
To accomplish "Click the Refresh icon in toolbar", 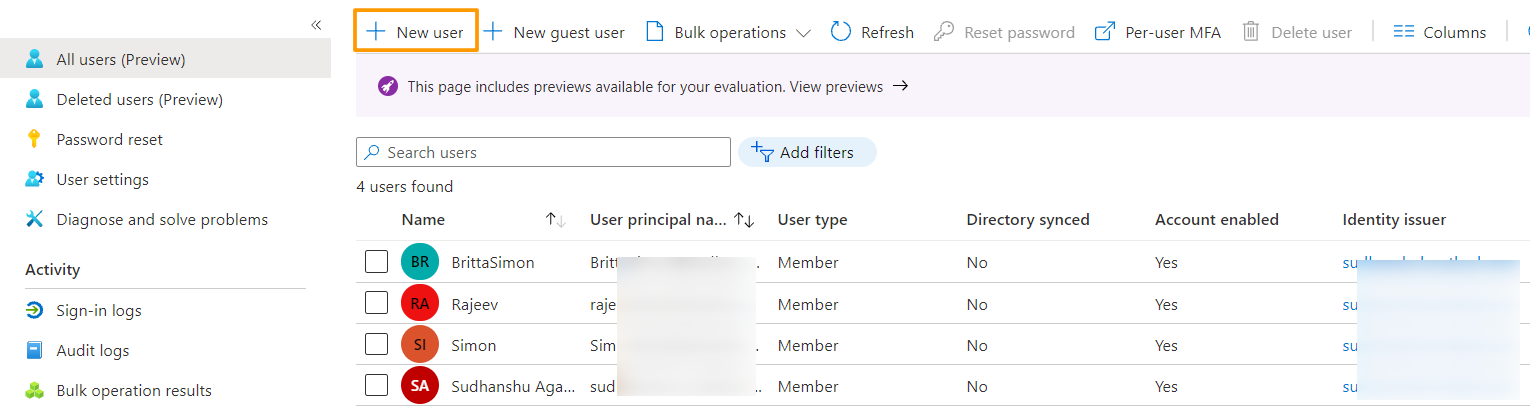I will pyautogui.click(x=841, y=32).
